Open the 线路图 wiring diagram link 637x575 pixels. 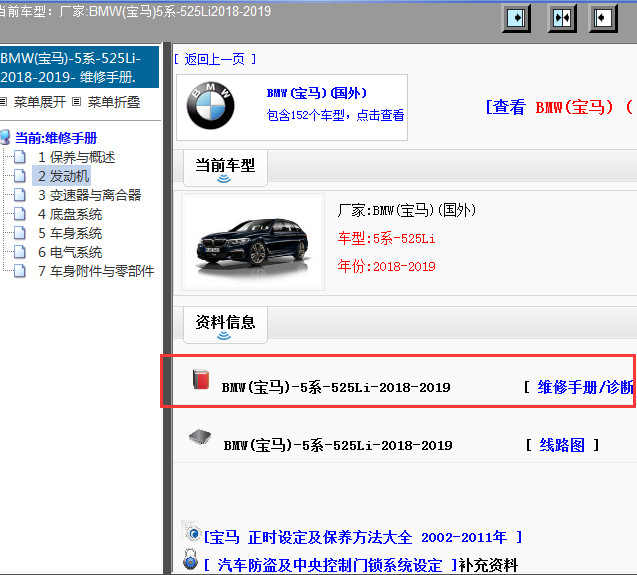562,445
